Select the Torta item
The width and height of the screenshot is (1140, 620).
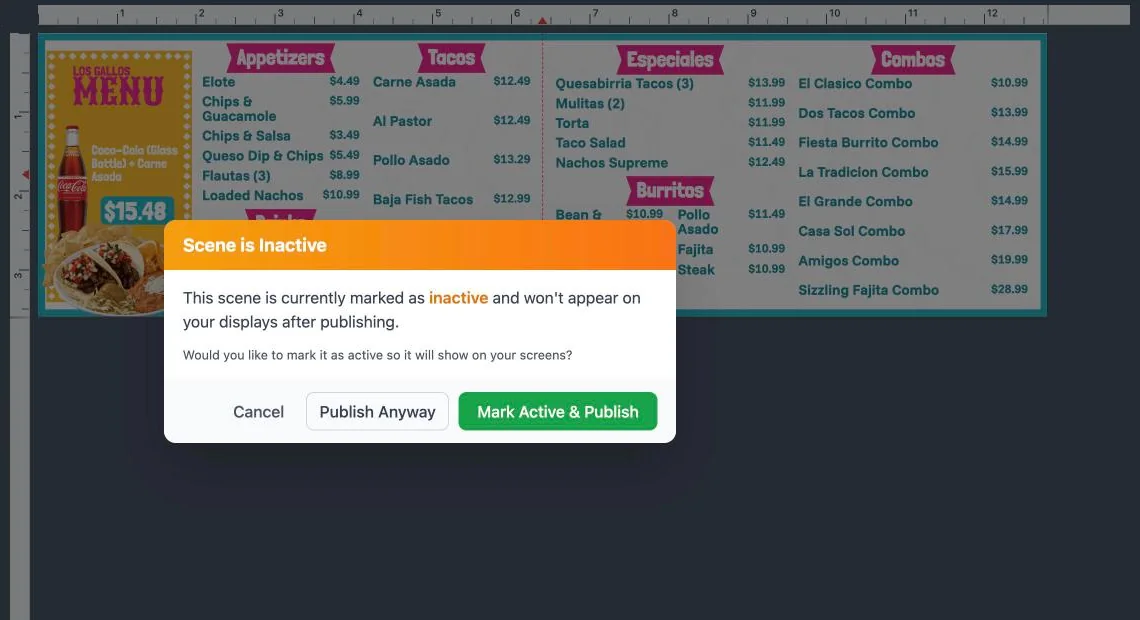(572, 124)
